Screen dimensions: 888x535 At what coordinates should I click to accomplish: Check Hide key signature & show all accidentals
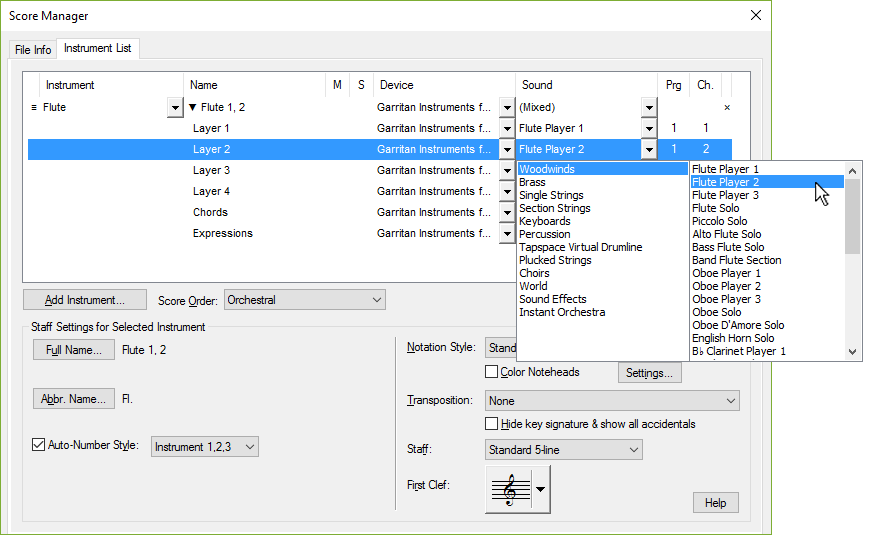click(492, 424)
